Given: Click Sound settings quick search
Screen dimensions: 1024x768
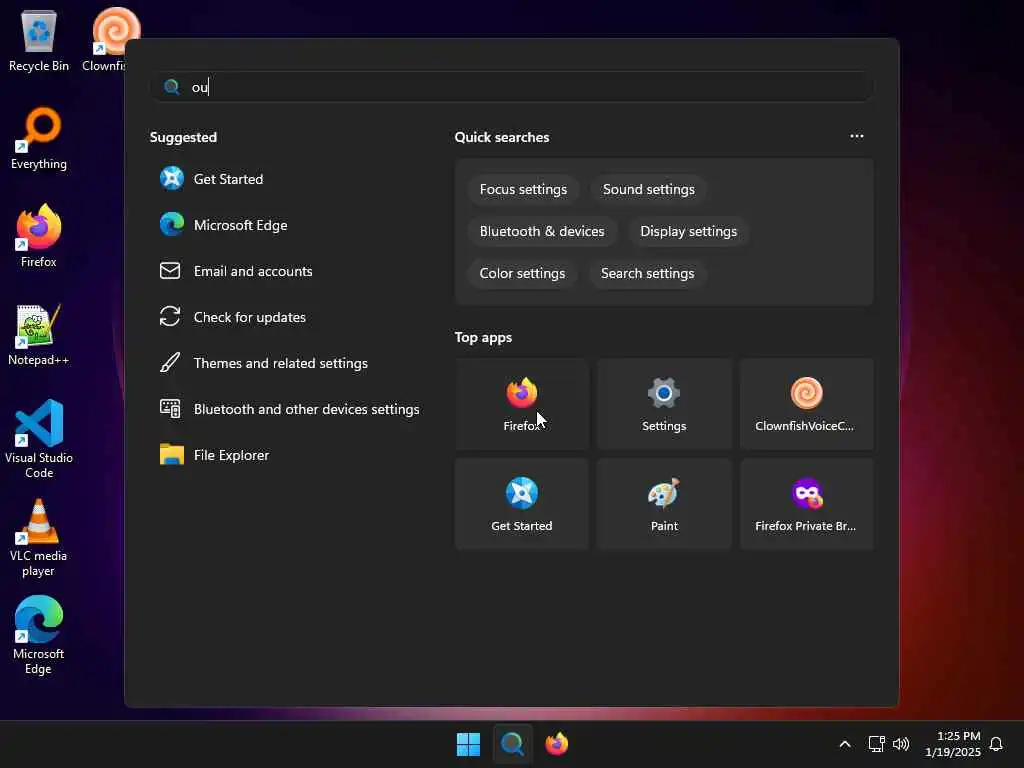Looking at the screenshot, I should (648, 189).
